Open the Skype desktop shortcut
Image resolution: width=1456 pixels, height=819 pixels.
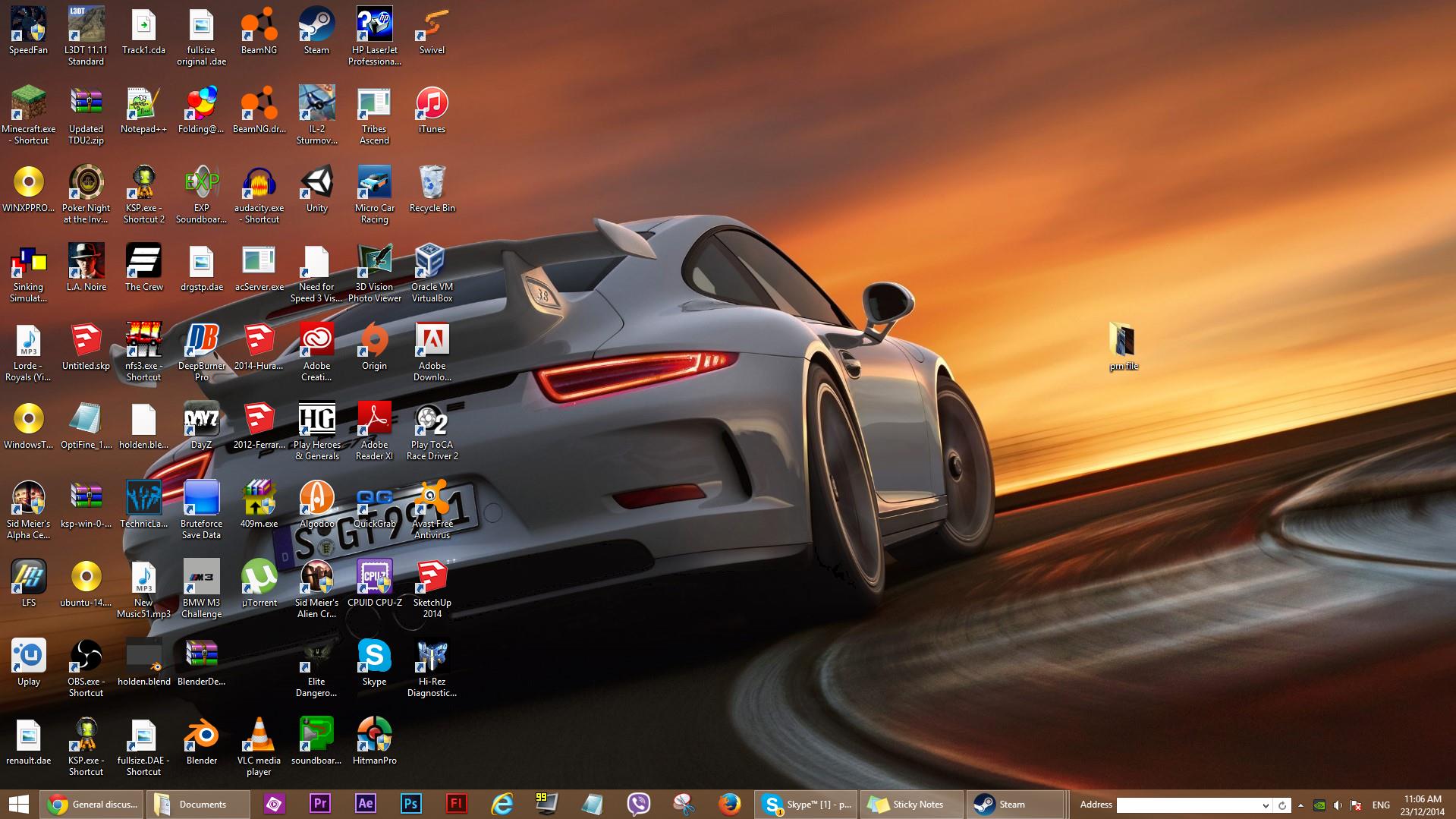point(374,663)
